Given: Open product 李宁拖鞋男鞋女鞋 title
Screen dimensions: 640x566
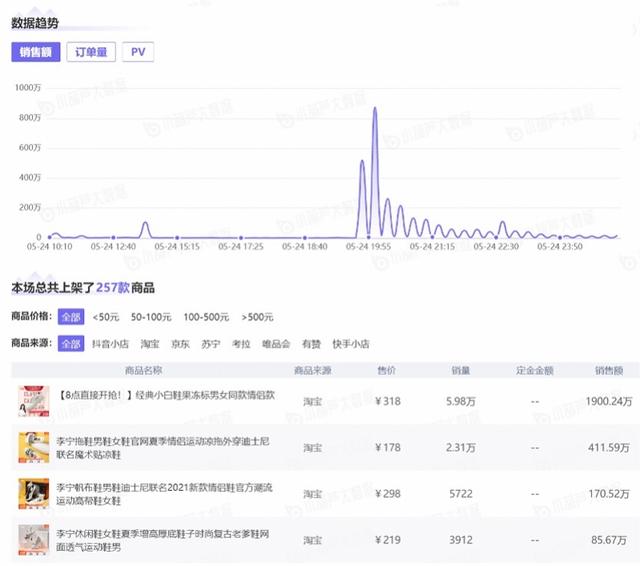Looking at the screenshot, I should click(162, 448).
